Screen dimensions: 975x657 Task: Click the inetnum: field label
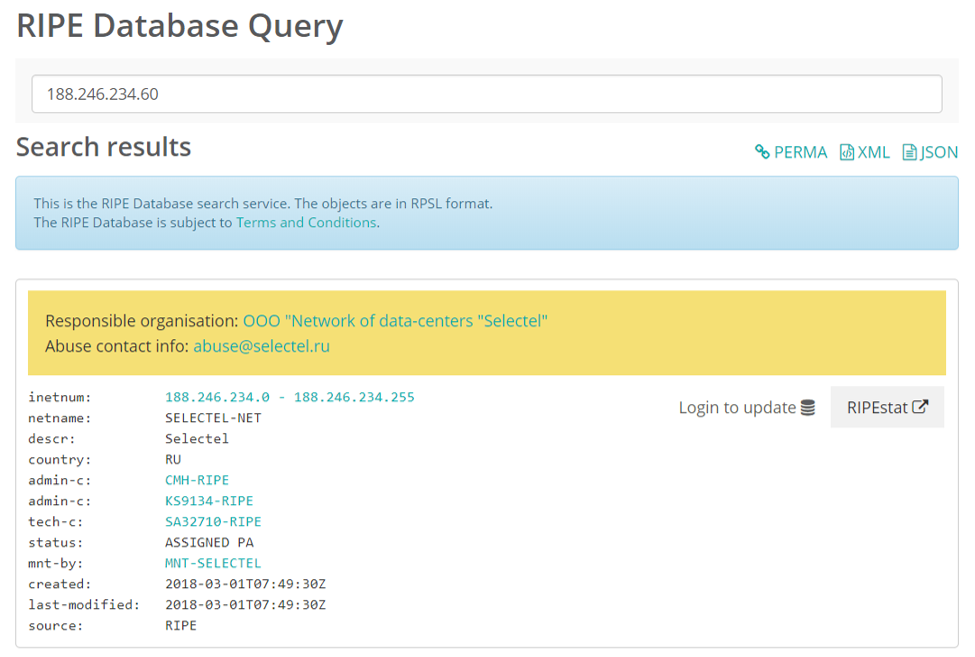coord(60,397)
